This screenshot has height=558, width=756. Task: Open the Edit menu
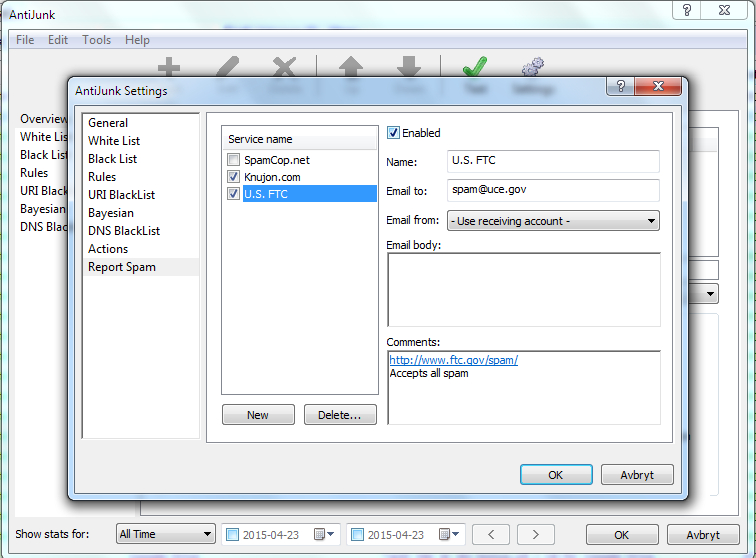[58, 40]
